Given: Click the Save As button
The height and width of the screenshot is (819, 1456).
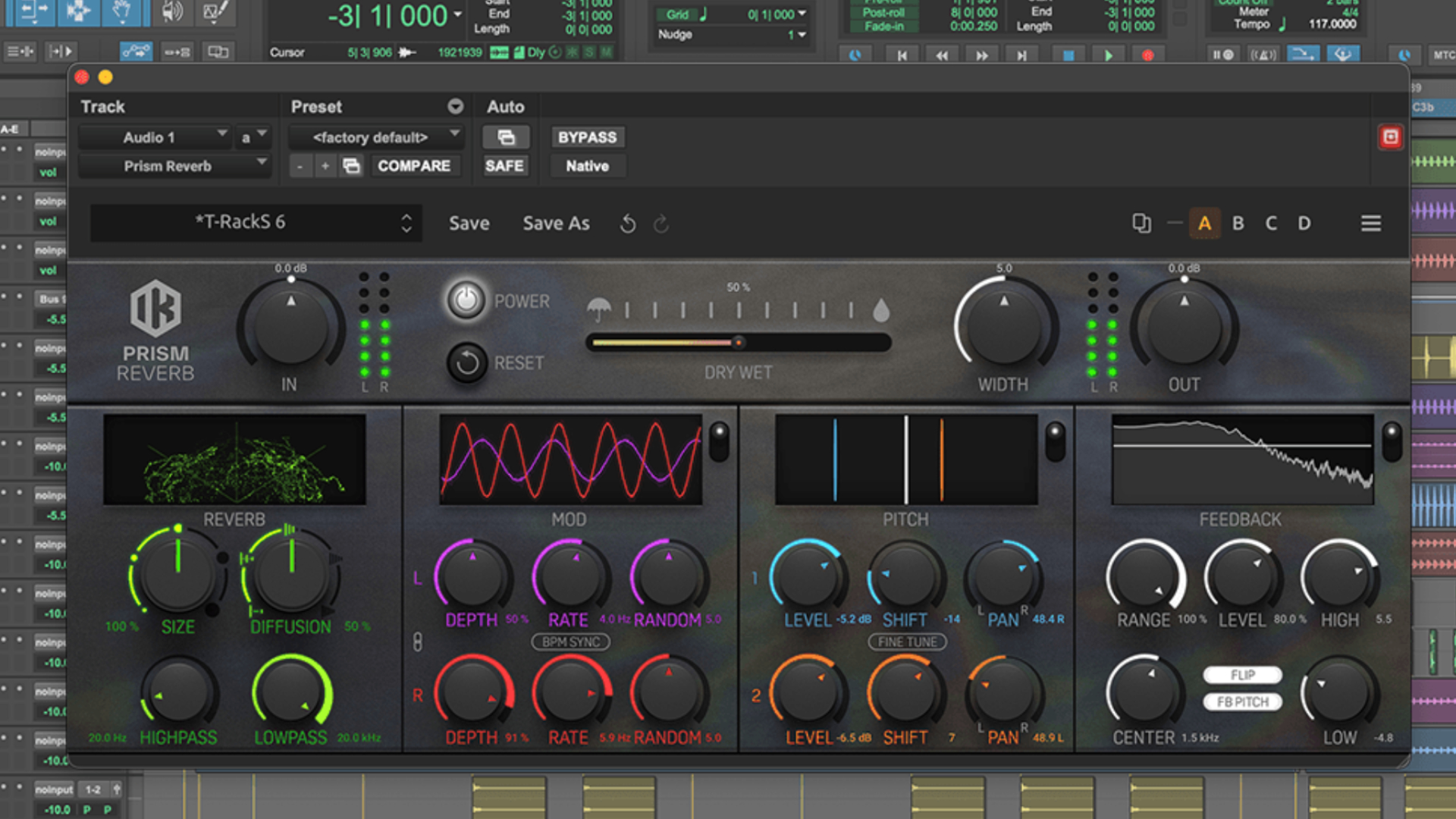Looking at the screenshot, I should [x=556, y=224].
